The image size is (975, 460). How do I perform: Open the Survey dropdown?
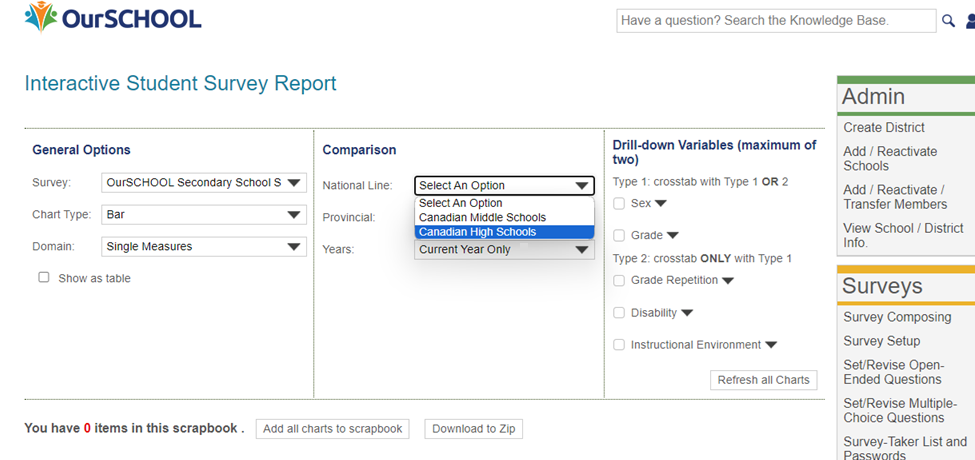tap(204, 183)
